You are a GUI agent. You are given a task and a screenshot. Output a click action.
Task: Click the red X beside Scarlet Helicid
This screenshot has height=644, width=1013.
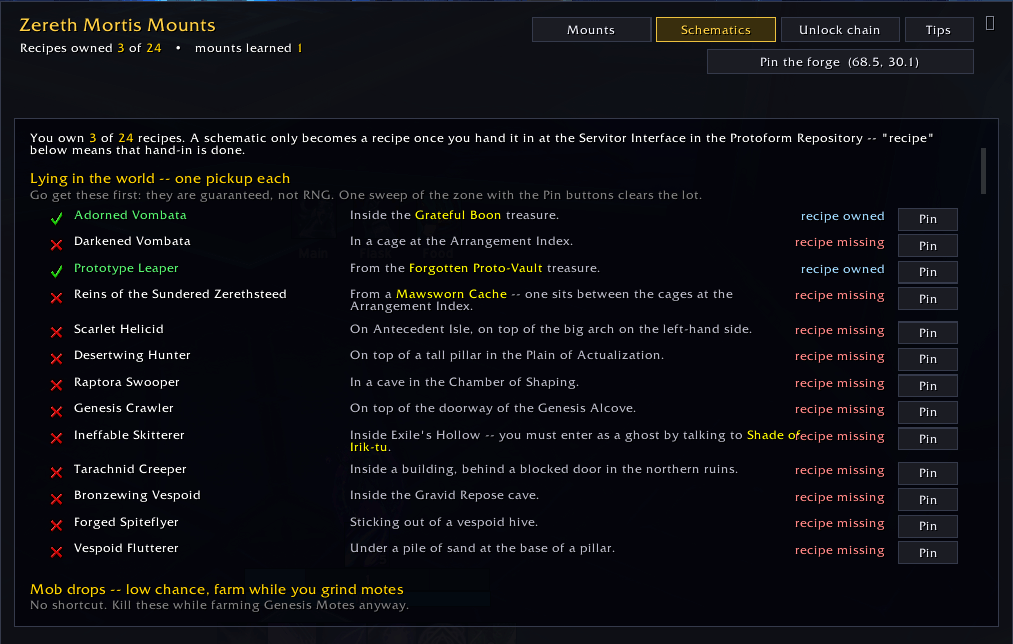point(56,332)
